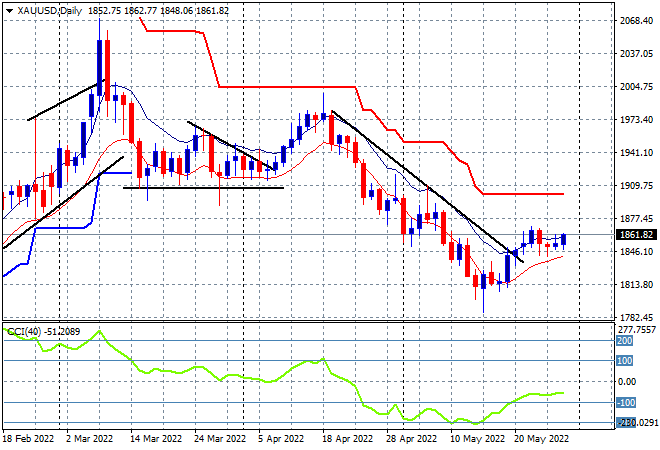This screenshot has width=660, height=450.
Task: Select the red stepped upper channel line
Action: [x=300, y=87]
